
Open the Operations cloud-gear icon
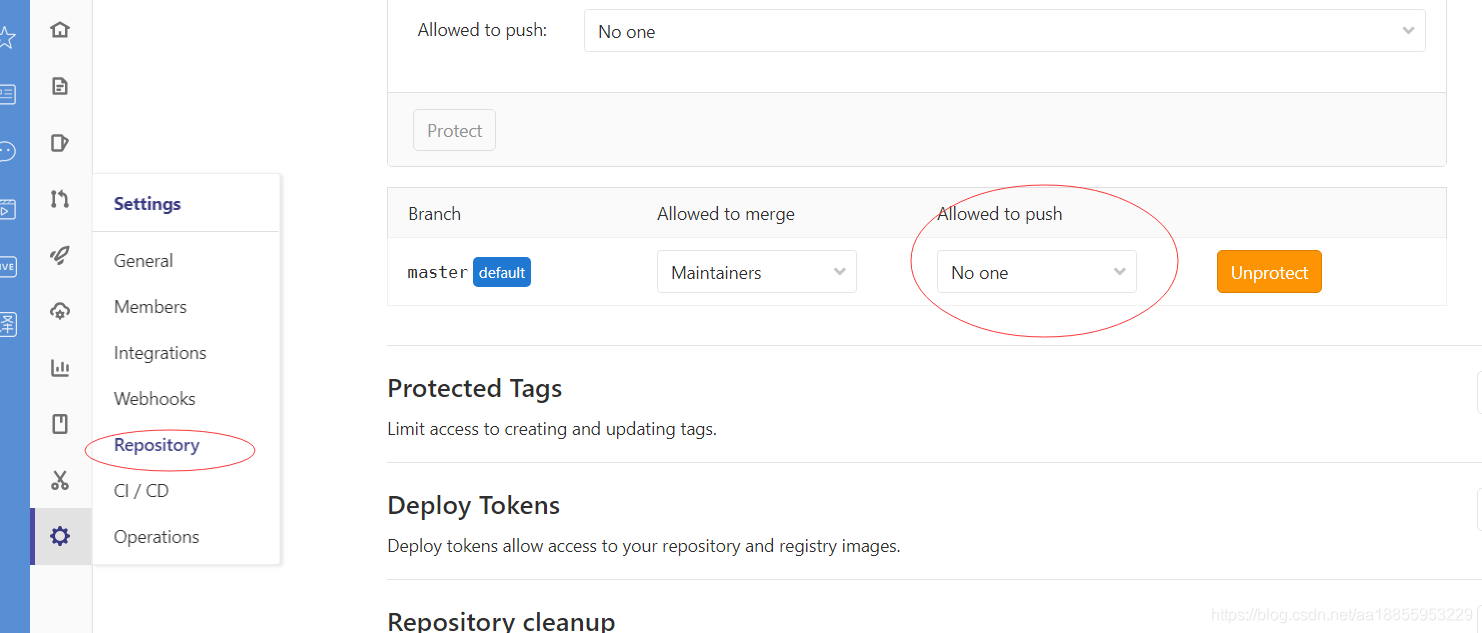(60, 312)
